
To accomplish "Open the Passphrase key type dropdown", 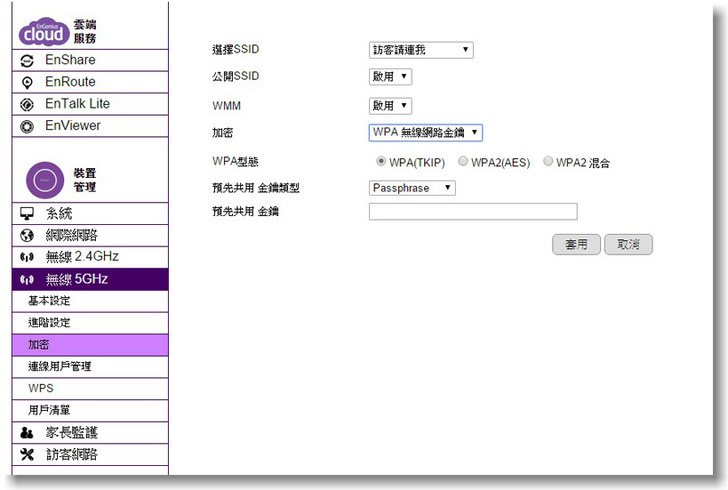I will 412,187.
